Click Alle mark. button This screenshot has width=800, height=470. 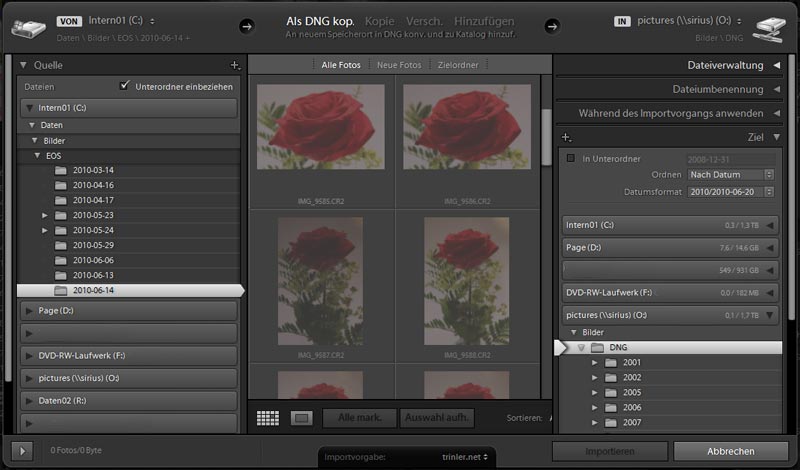(360, 418)
